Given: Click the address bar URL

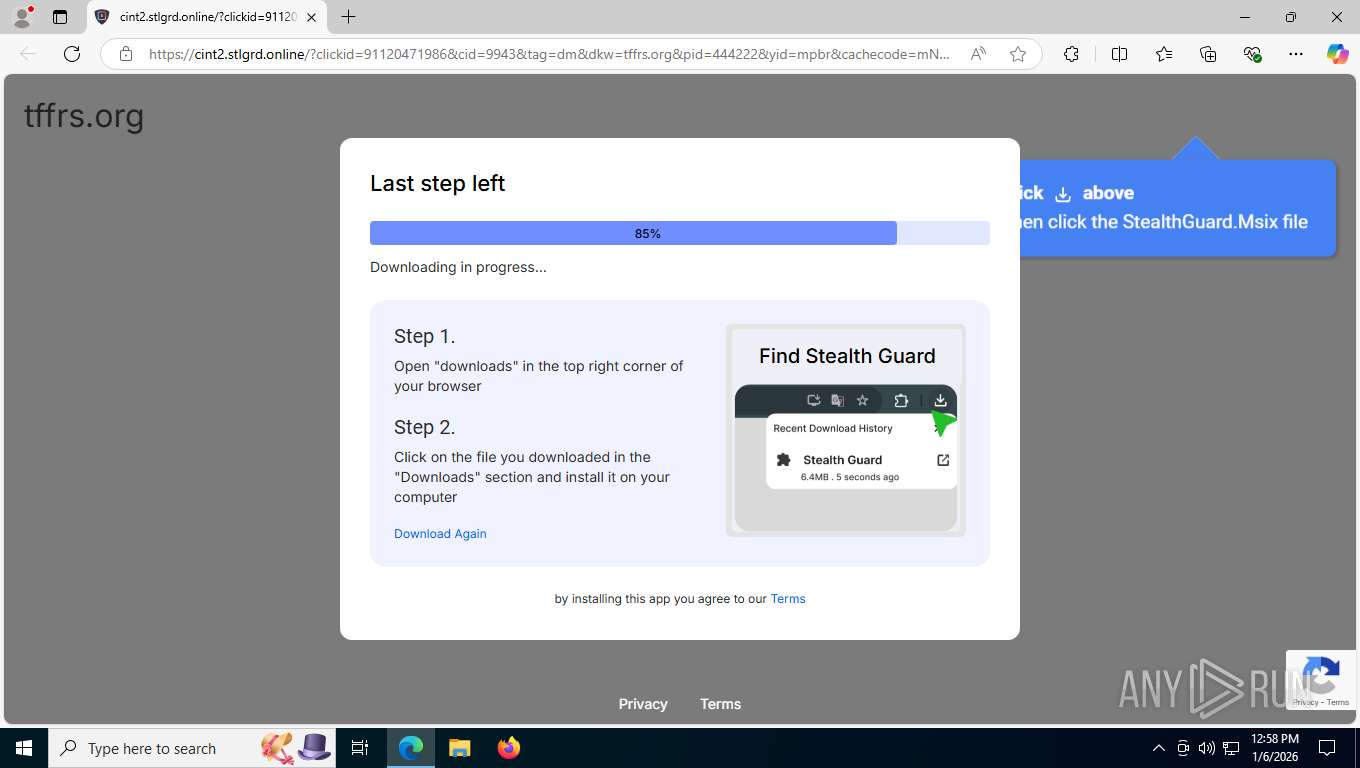Looking at the screenshot, I should (549, 54).
